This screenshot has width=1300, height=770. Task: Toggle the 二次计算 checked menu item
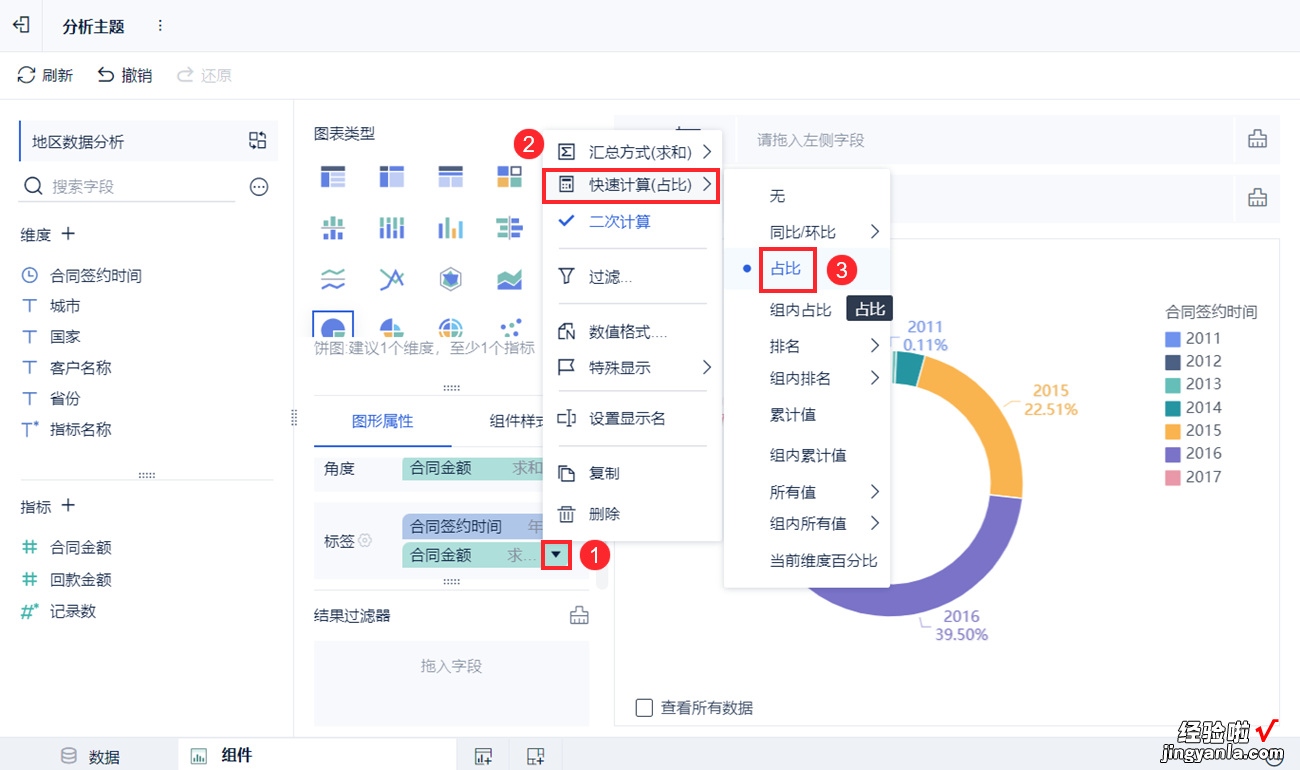click(632, 222)
